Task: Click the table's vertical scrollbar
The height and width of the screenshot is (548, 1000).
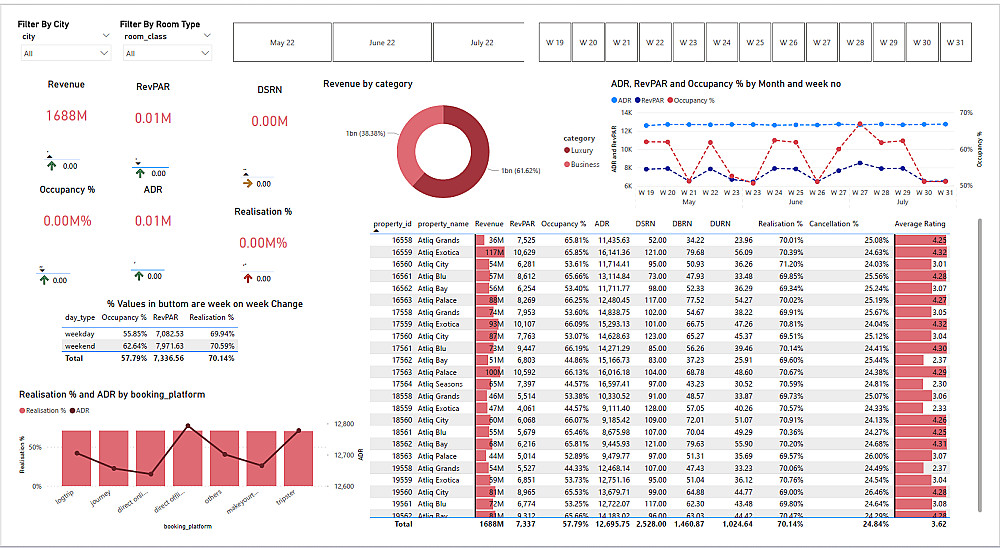Action: click(980, 364)
